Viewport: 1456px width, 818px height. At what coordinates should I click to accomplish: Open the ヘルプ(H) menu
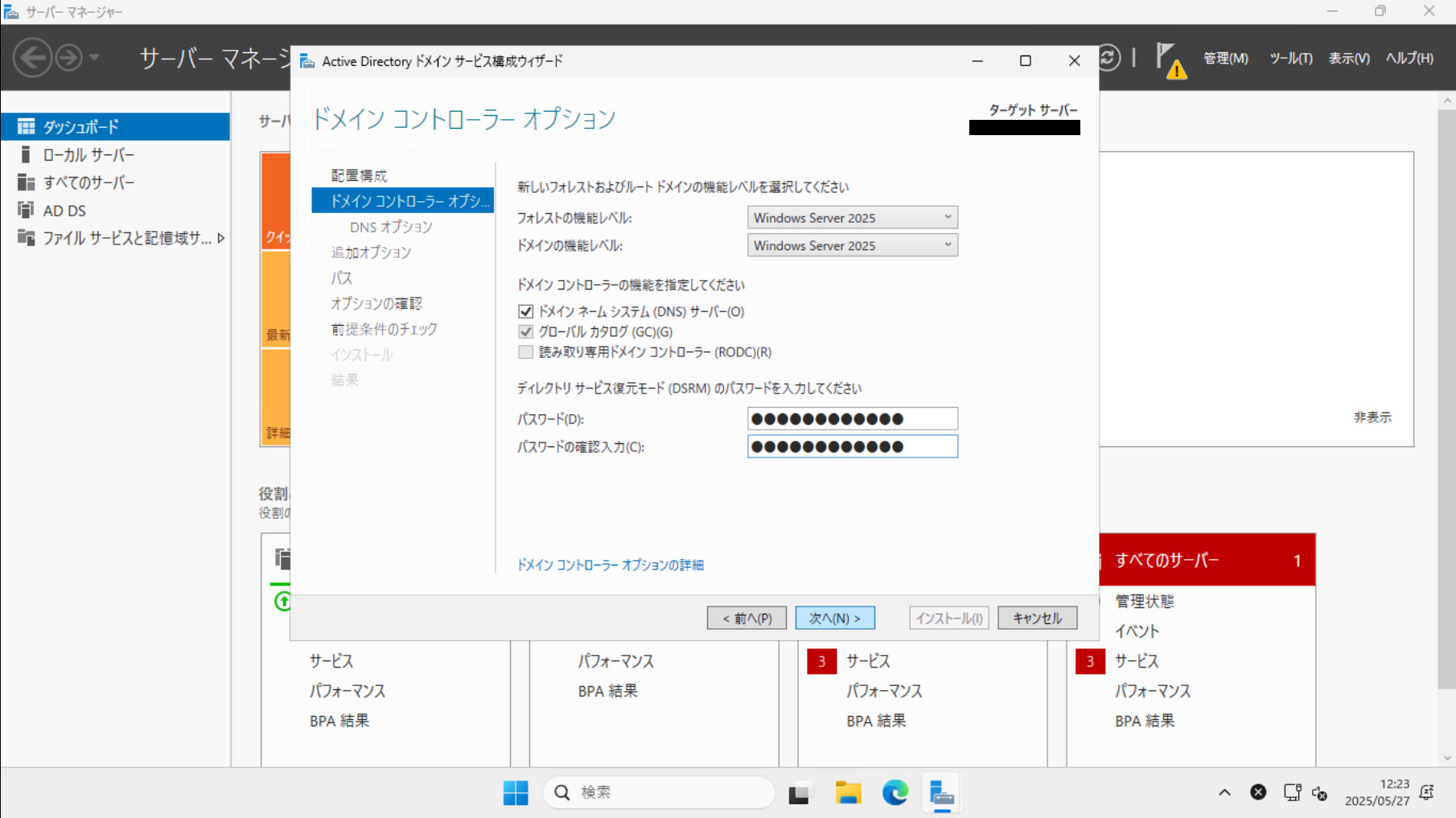(x=1409, y=58)
